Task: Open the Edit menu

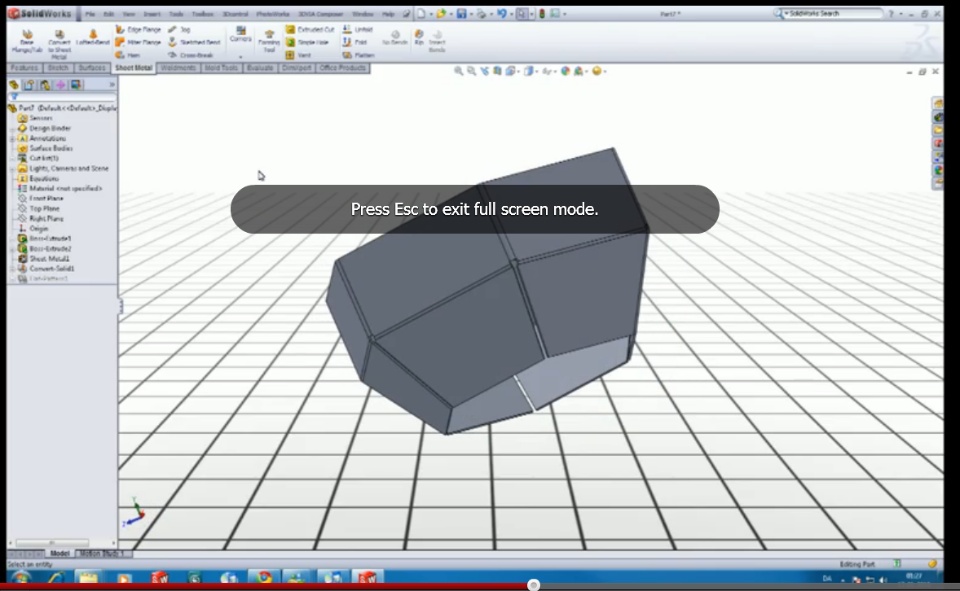Action: (x=109, y=13)
